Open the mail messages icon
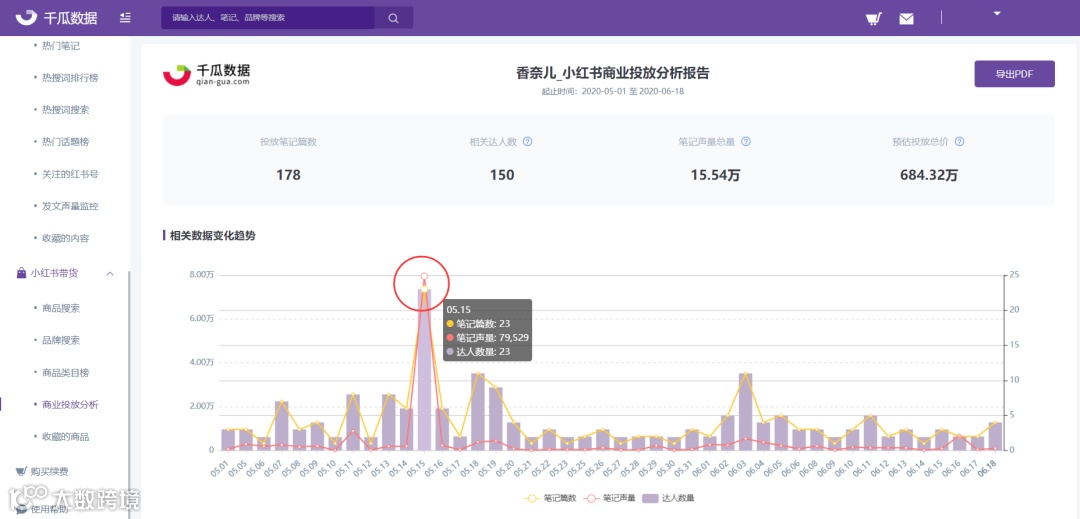Image resolution: width=1080 pixels, height=519 pixels. pyautogui.click(x=906, y=19)
